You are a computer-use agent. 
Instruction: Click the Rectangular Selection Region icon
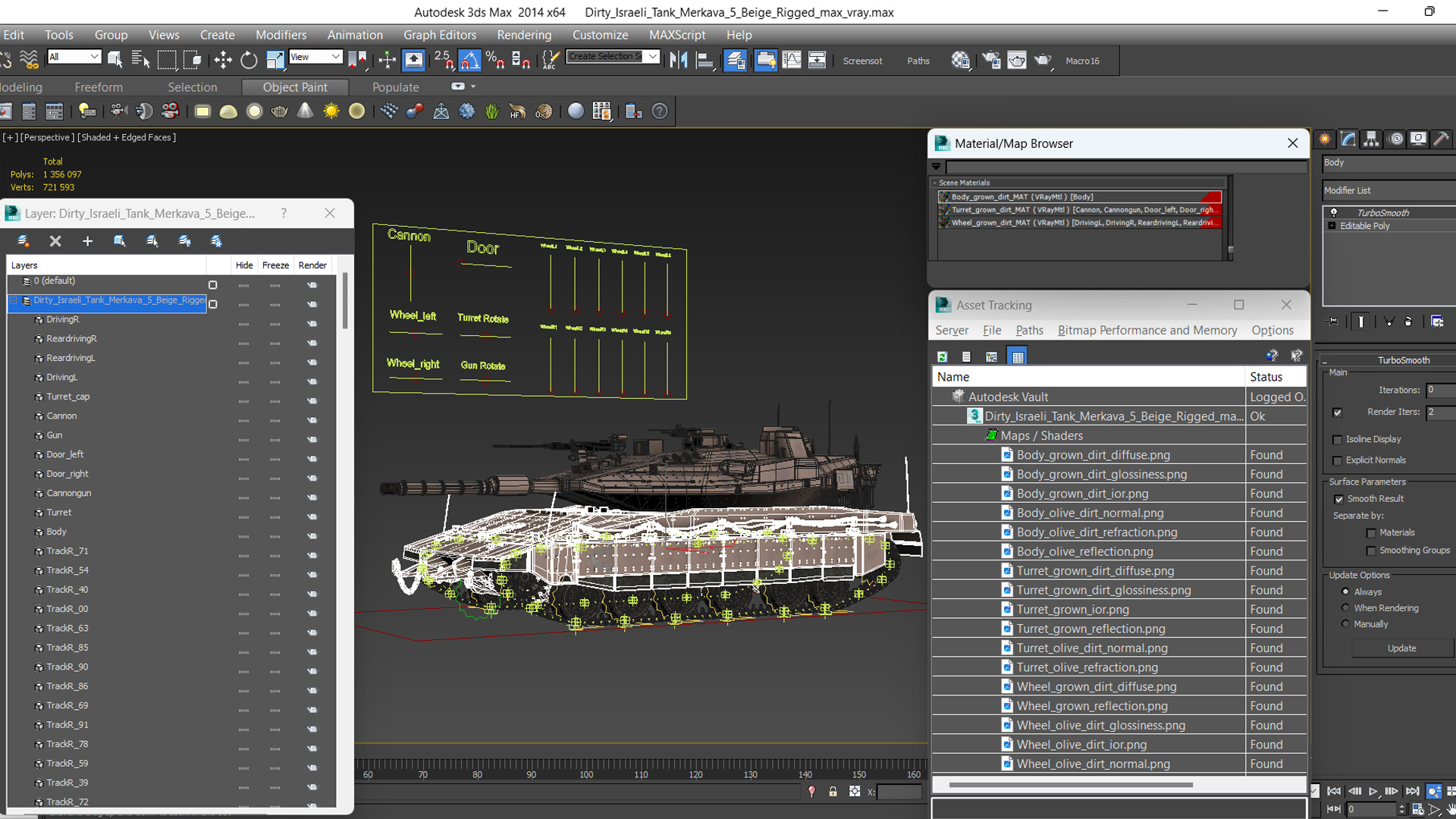167,60
